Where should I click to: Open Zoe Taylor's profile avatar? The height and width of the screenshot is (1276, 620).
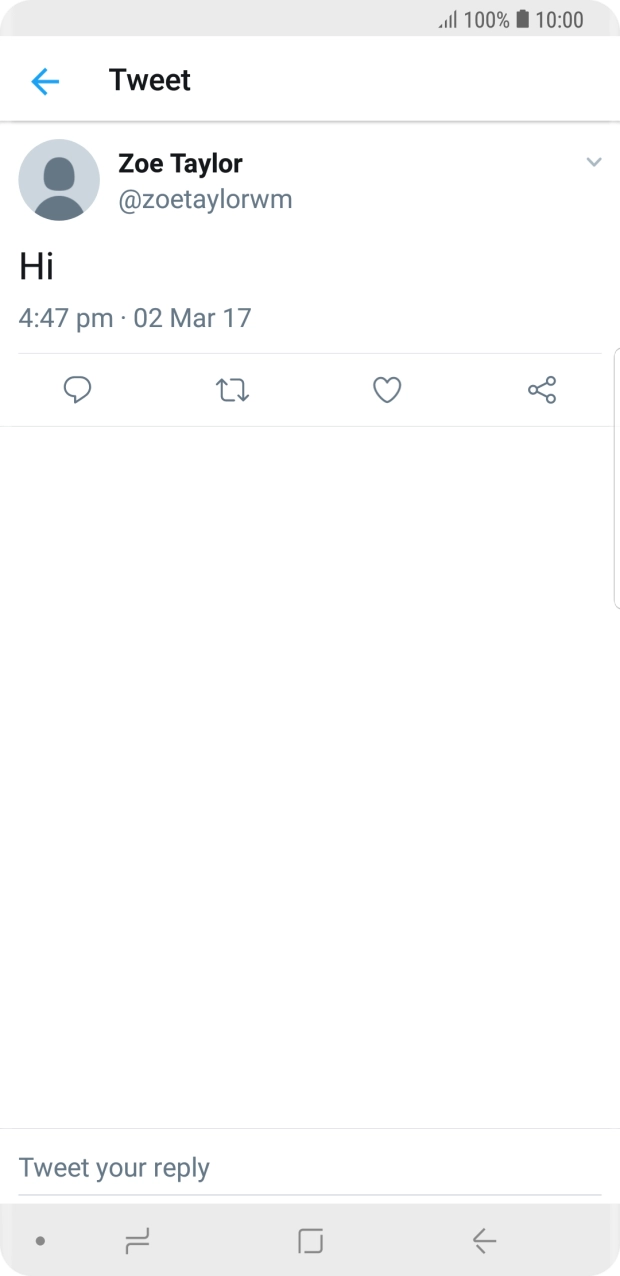click(x=59, y=180)
